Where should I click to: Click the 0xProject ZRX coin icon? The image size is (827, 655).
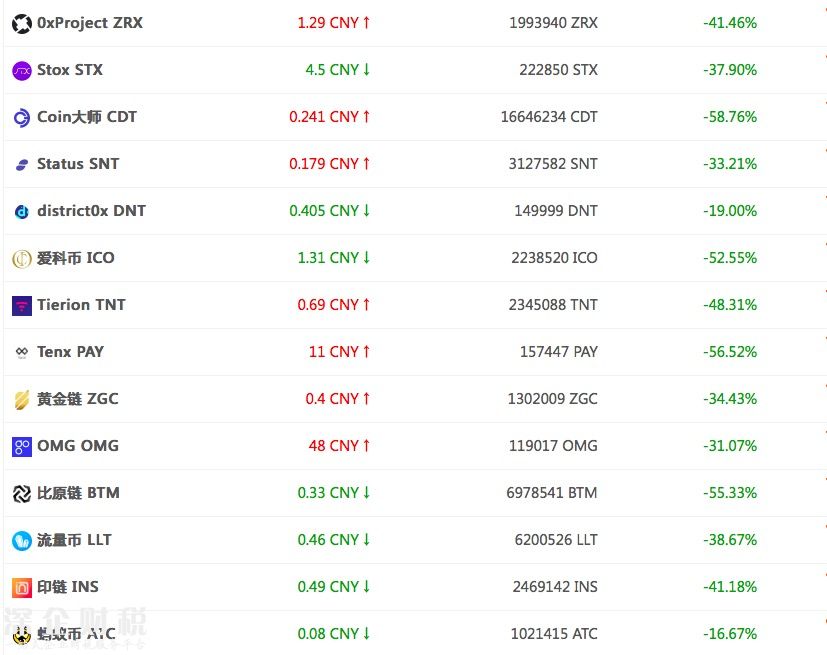(22, 24)
